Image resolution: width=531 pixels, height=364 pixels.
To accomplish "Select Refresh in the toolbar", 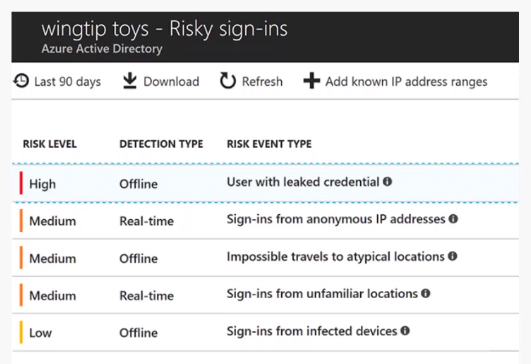I will [251, 82].
